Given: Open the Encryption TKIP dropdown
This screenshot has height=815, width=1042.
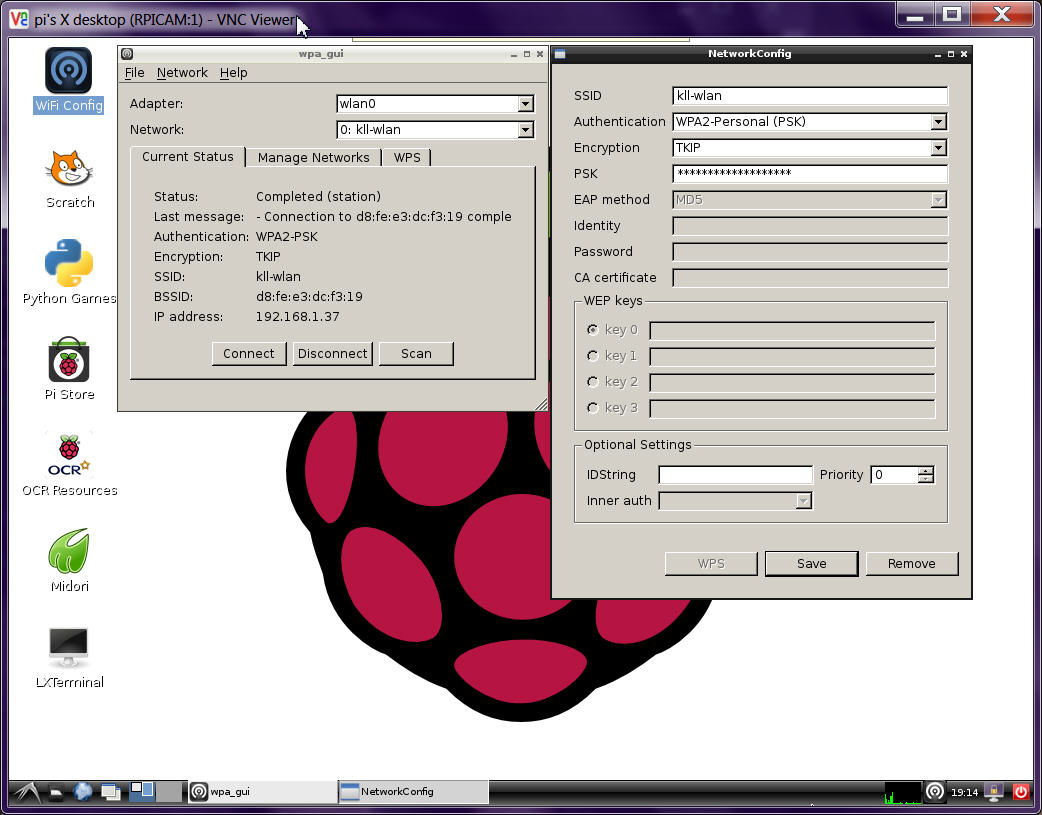Looking at the screenshot, I should (x=938, y=148).
